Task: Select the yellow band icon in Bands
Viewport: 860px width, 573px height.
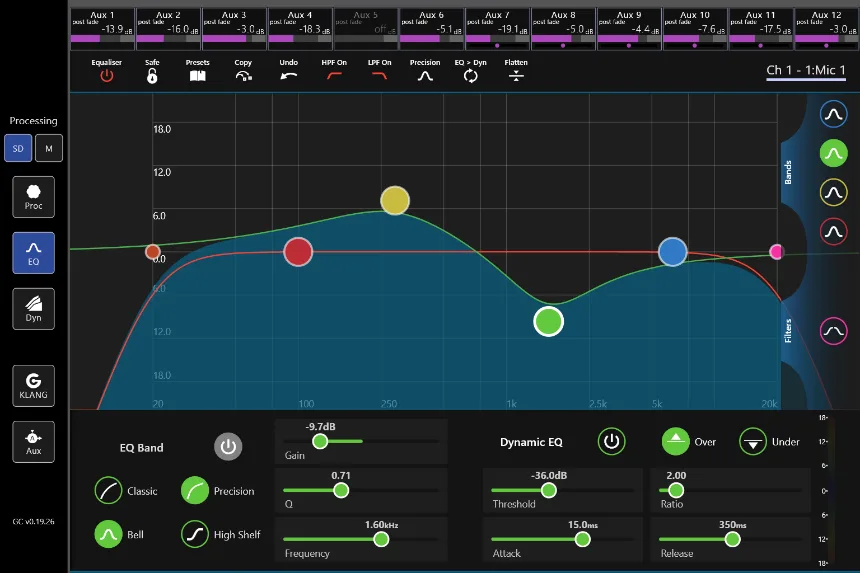Action: [833, 192]
